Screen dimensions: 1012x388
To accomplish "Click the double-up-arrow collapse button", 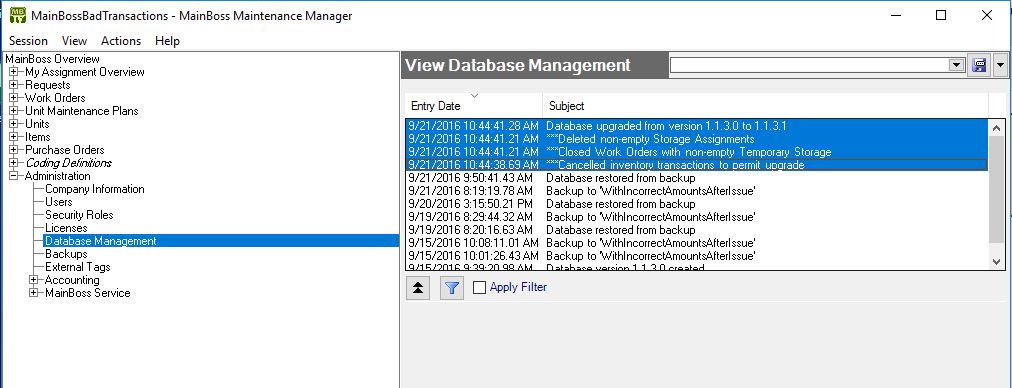I will click(x=418, y=288).
